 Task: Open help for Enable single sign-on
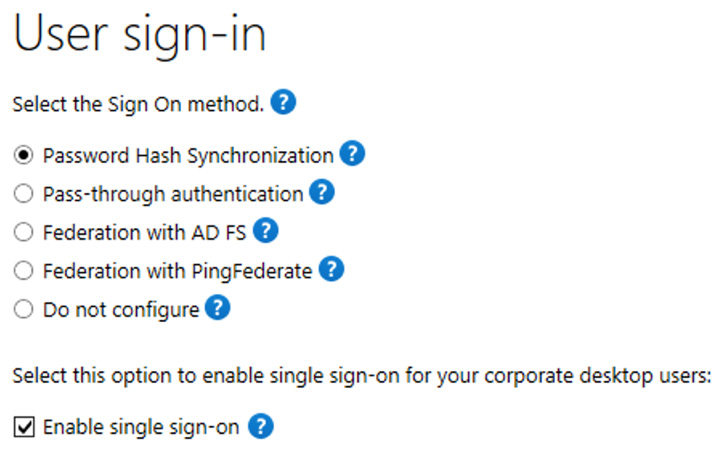pyautogui.click(x=260, y=428)
